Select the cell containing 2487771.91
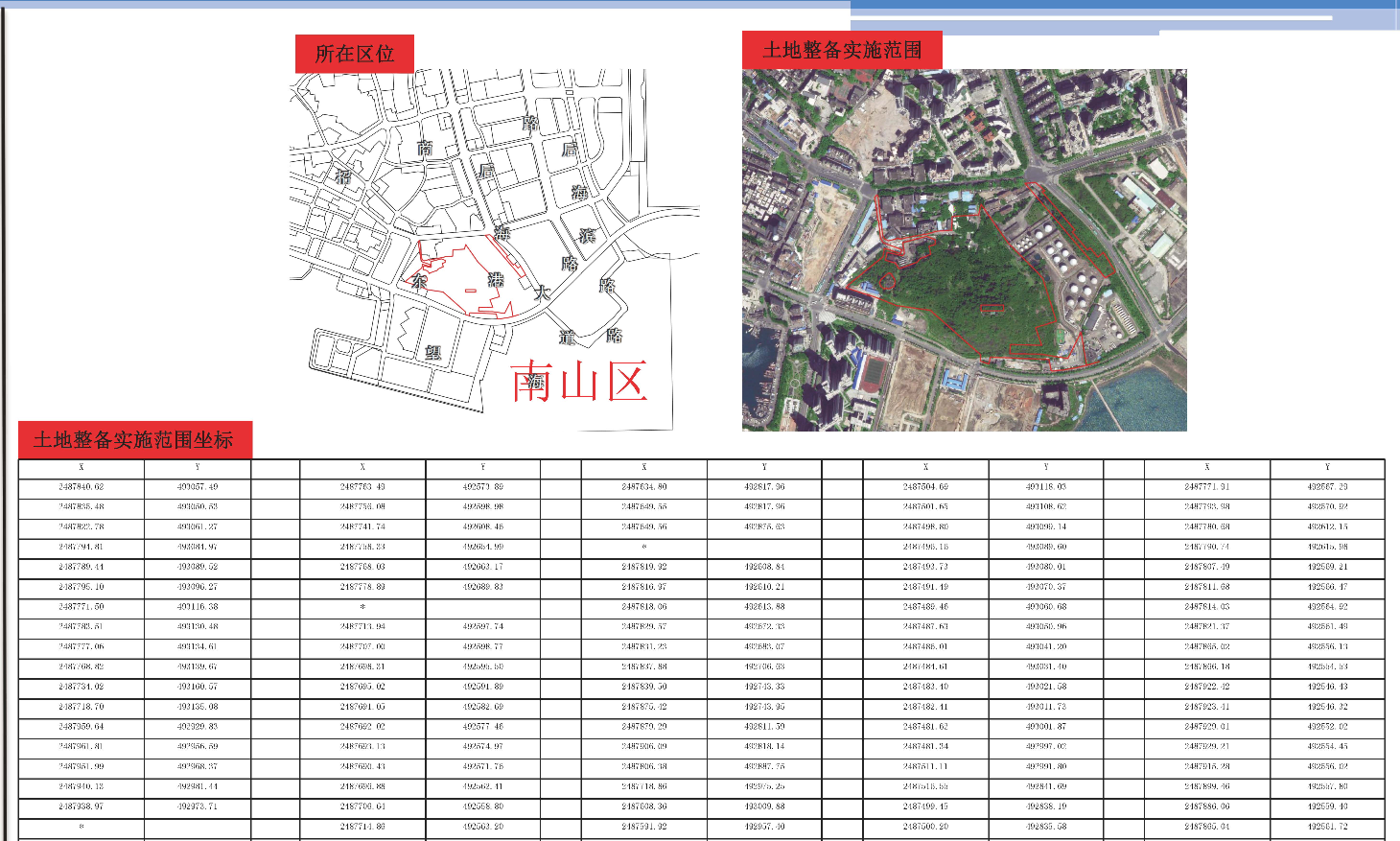 click(x=1206, y=487)
